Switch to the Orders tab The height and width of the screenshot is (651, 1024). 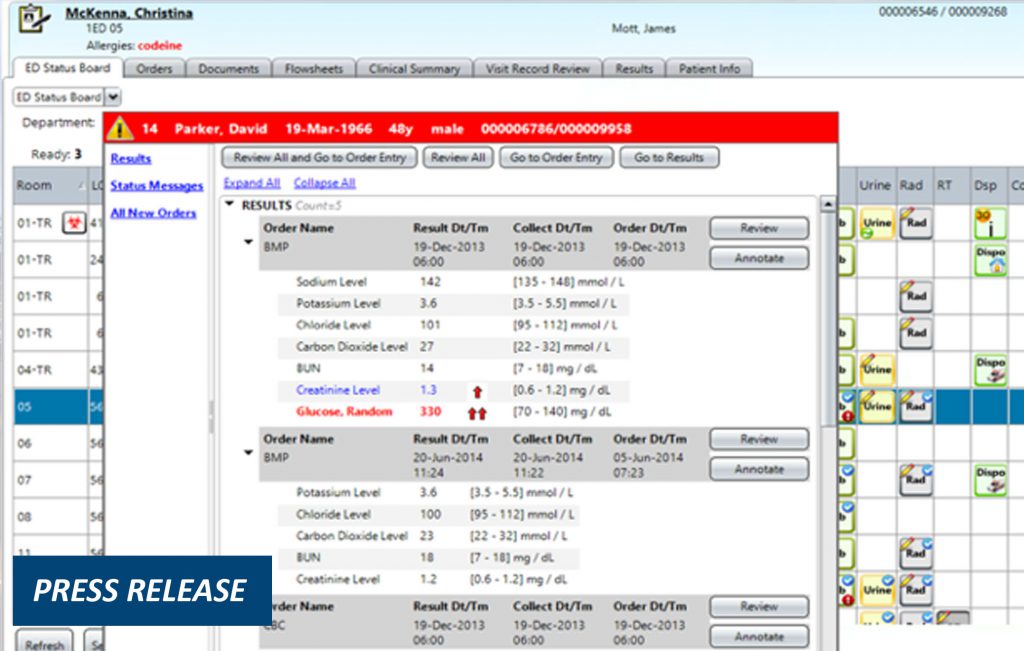coord(156,69)
